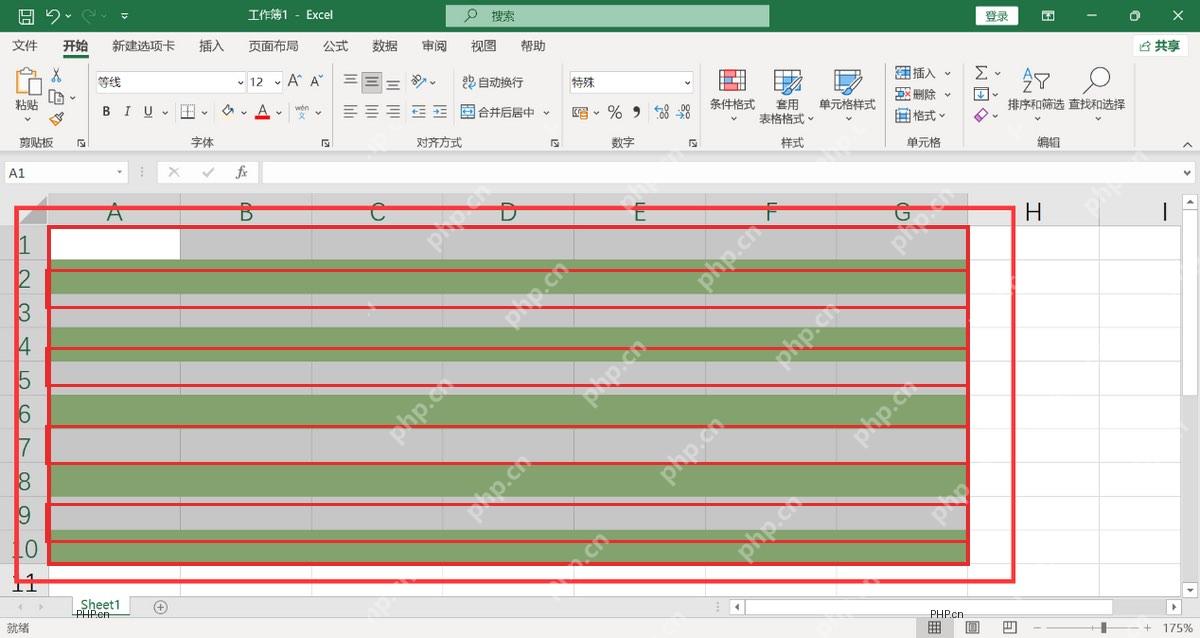This screenshot has width=1200, height=638.
Task: Open the 文件 menu
Action: click(x=25, y=46)
